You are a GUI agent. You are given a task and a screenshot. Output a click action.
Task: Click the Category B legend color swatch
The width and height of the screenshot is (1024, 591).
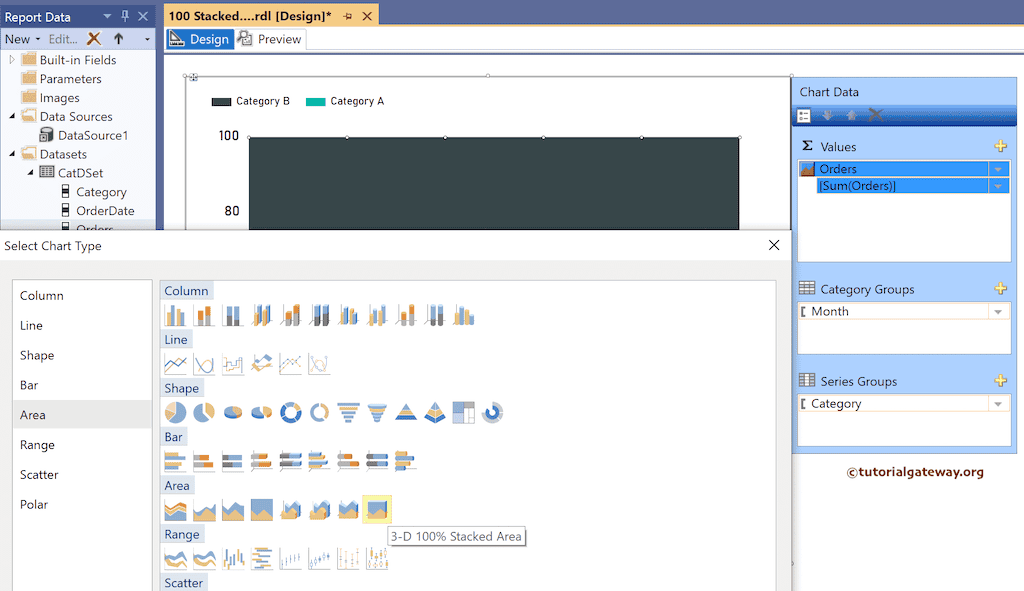click(x=221, y=101)
